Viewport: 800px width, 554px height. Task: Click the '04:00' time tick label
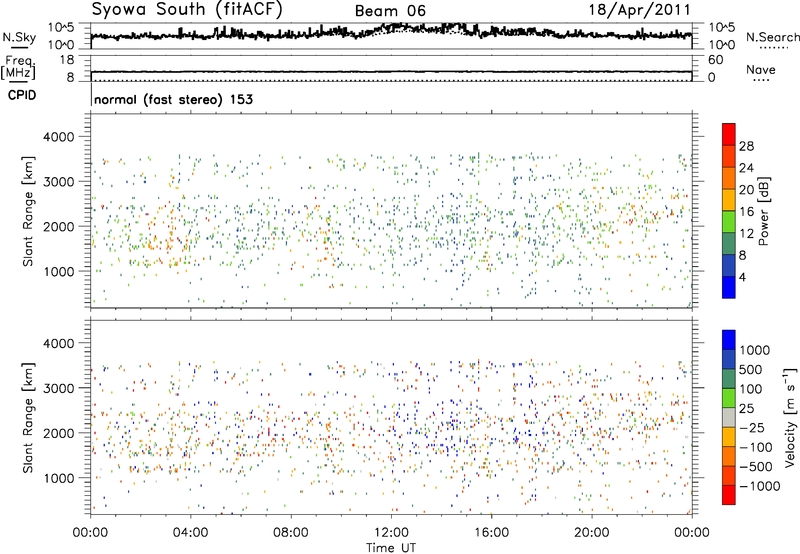click(x=190, y=533)
